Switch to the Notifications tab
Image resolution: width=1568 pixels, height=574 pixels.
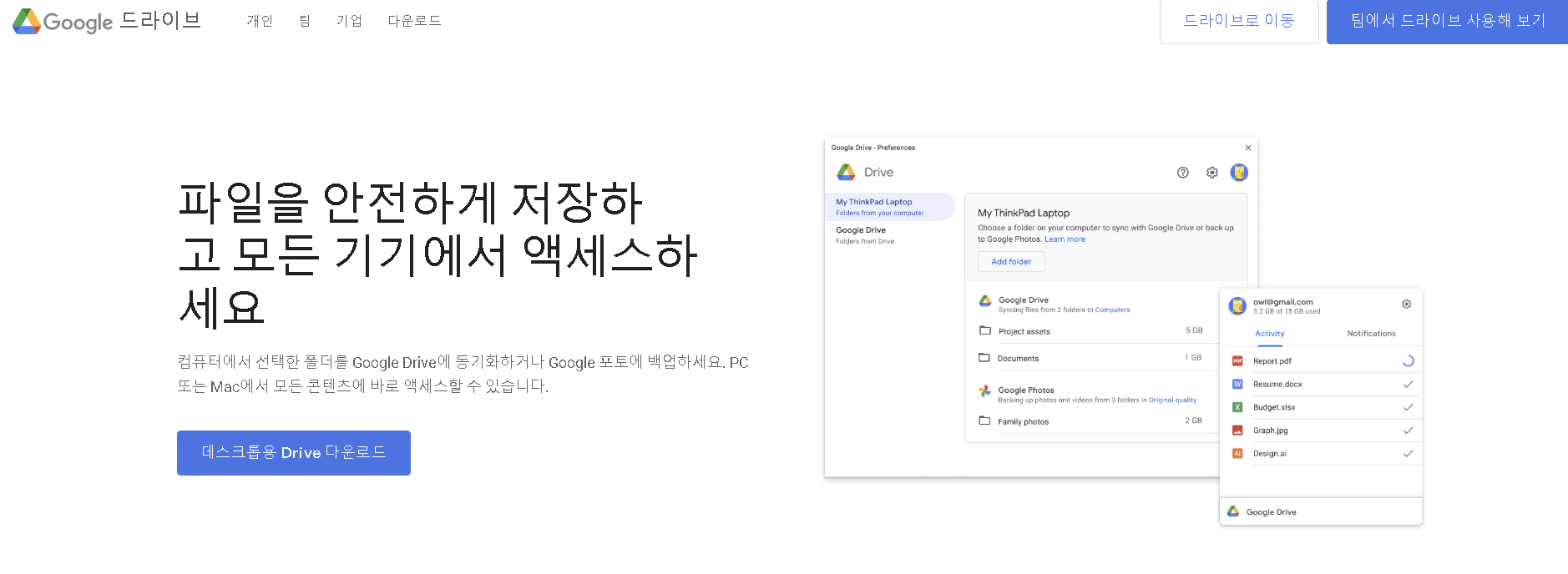click(x=1371, y=334)
